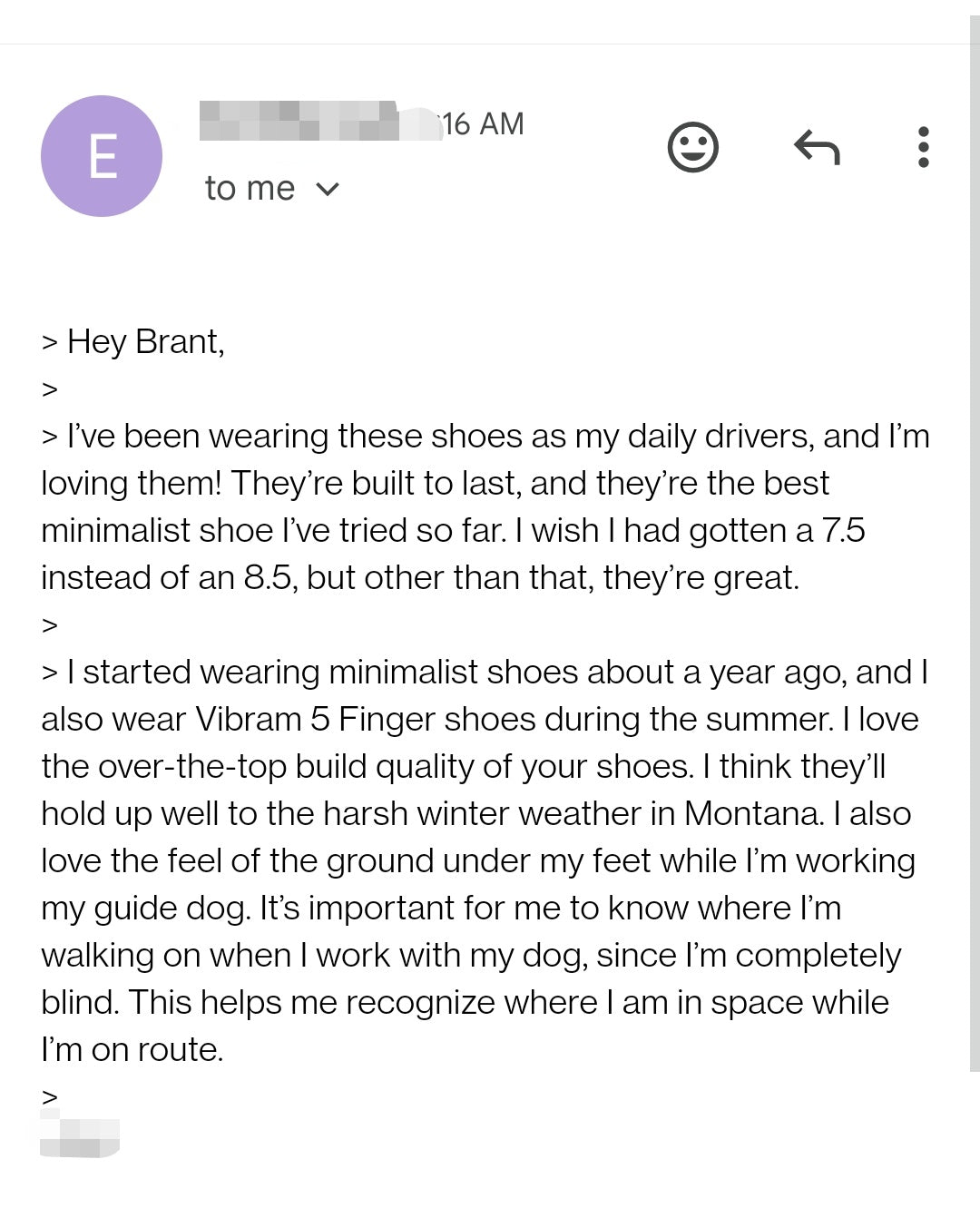Click the "8.5" size text
The image size is (980, 1228).
[x=269, y=577]
